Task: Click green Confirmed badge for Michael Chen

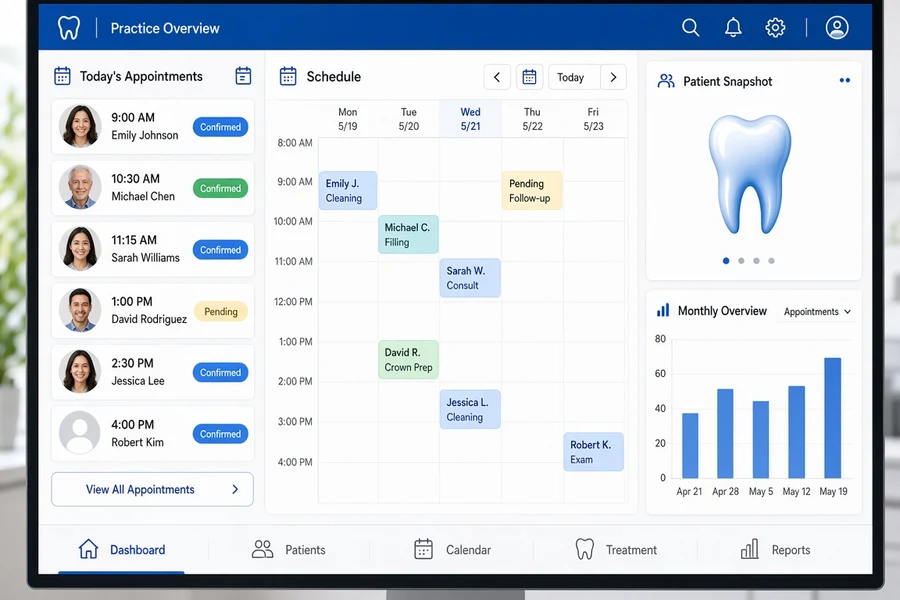Action: tap(220, 188)
